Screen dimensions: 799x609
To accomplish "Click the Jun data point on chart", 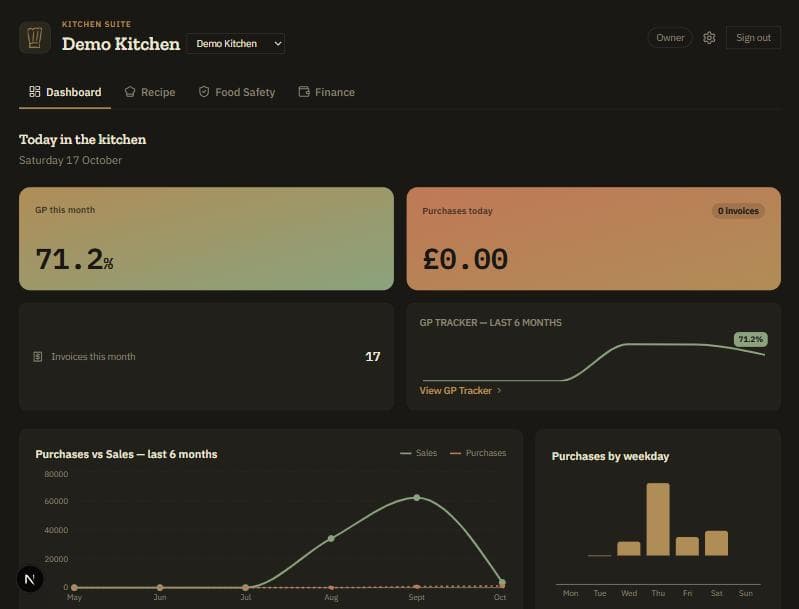I will tap(160, 587).
